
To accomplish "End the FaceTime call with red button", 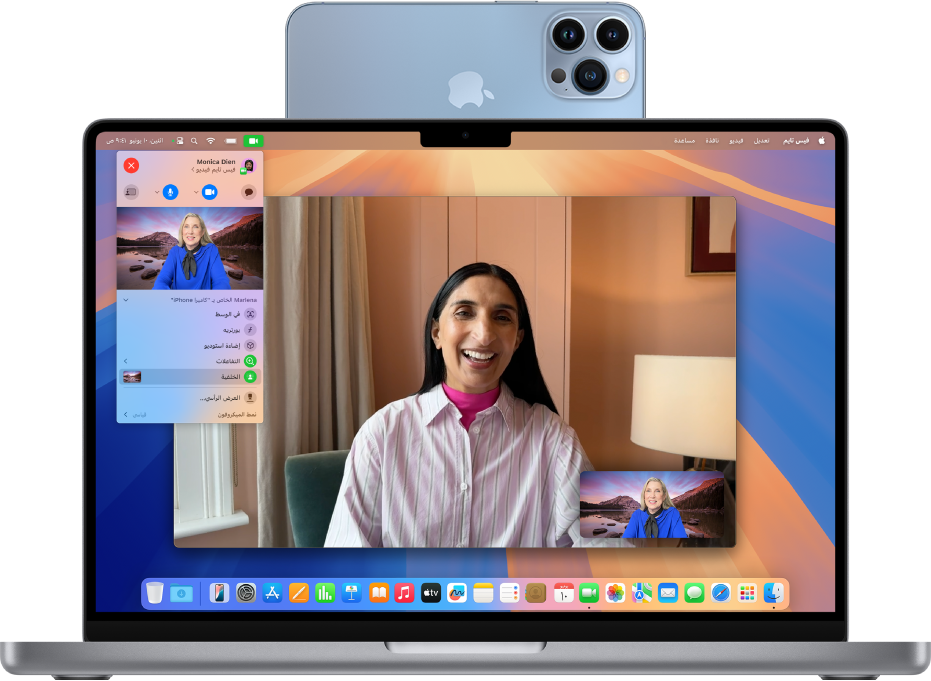I will (131, 166).
